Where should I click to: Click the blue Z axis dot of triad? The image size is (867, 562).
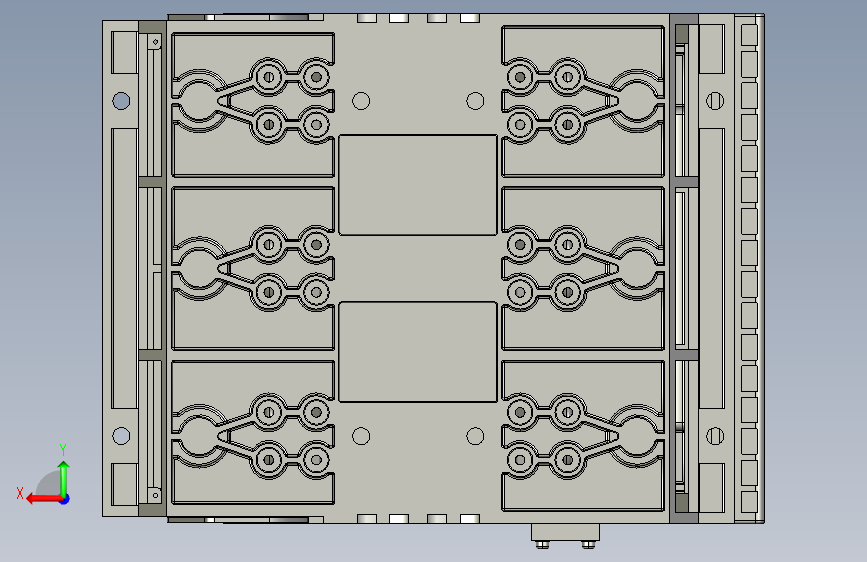(65, 499)
